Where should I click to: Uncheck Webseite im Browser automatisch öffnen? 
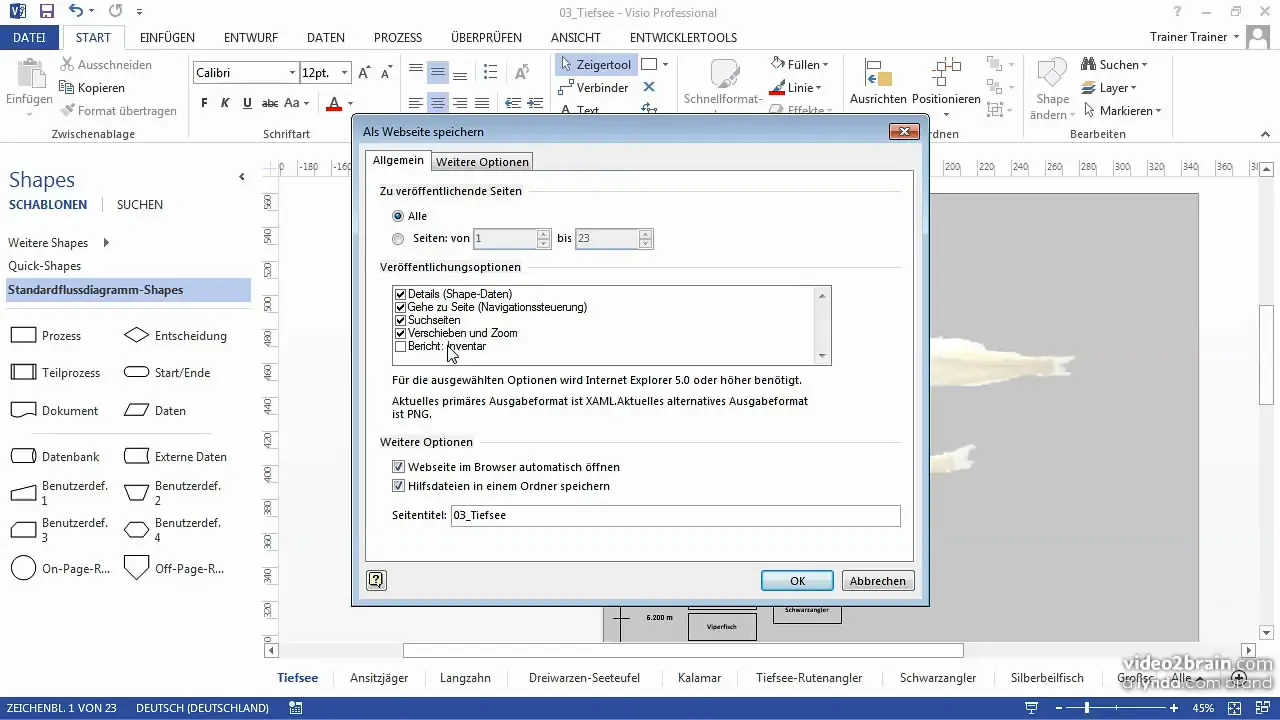coord(398,466)
